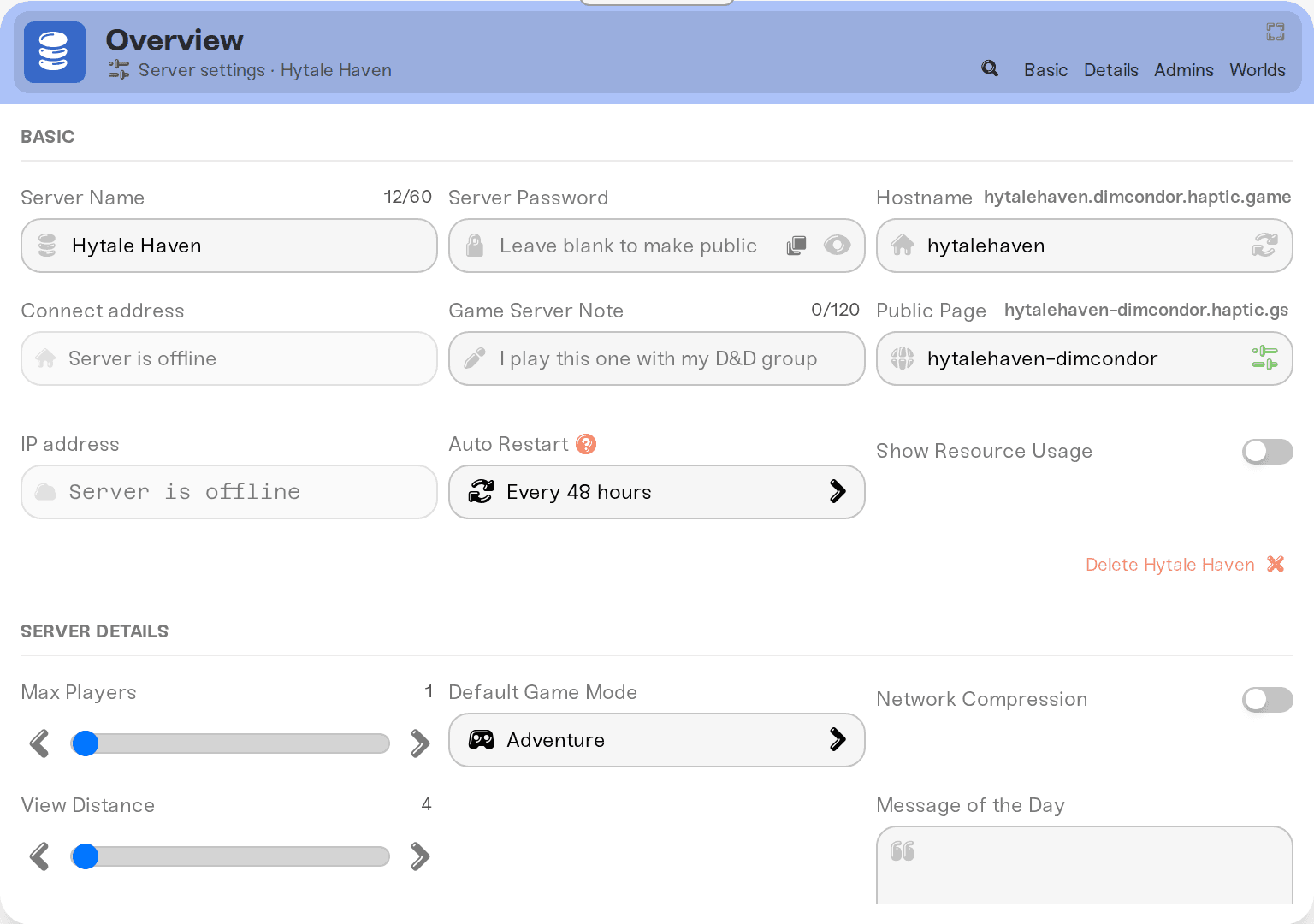Click the search magnifier icon
This screenshot has height=924, width=1314.
990,68
